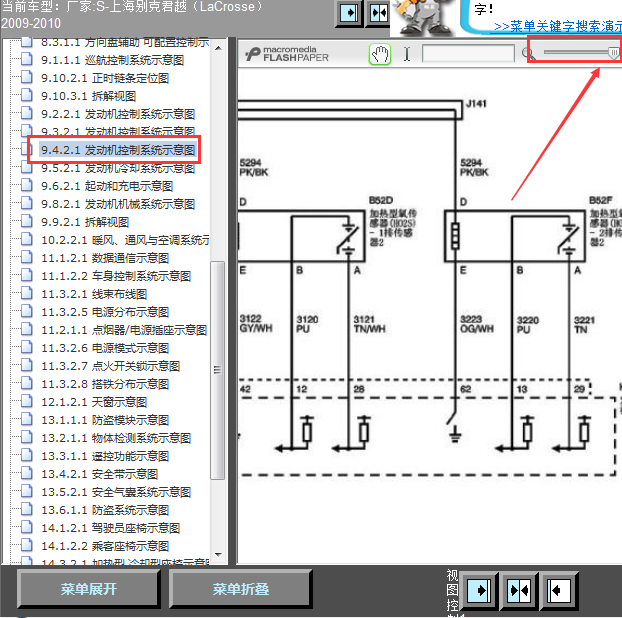This screenshot has height=618, width=622.
Task: Open 13.1.1.1 防盗模块示意图
Action: pyautogui.click(x=105, y=420)
